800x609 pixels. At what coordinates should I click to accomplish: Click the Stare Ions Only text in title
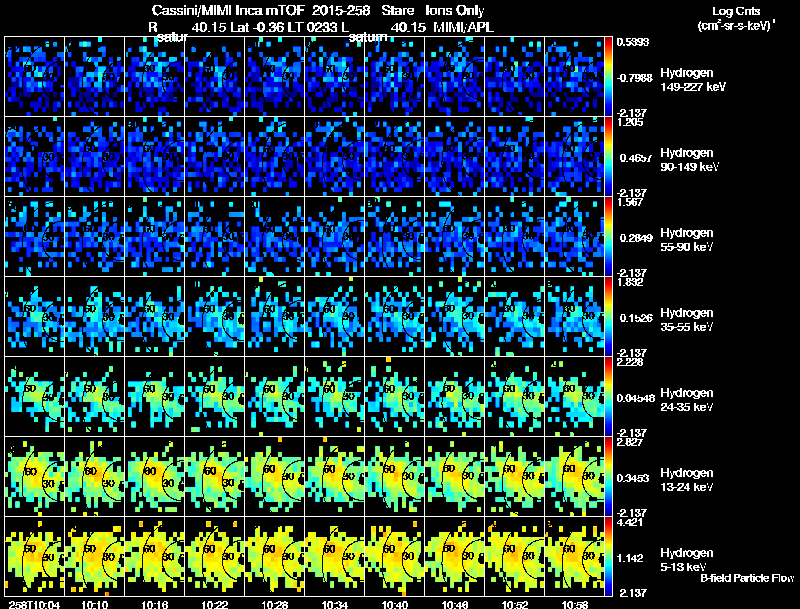433,11
